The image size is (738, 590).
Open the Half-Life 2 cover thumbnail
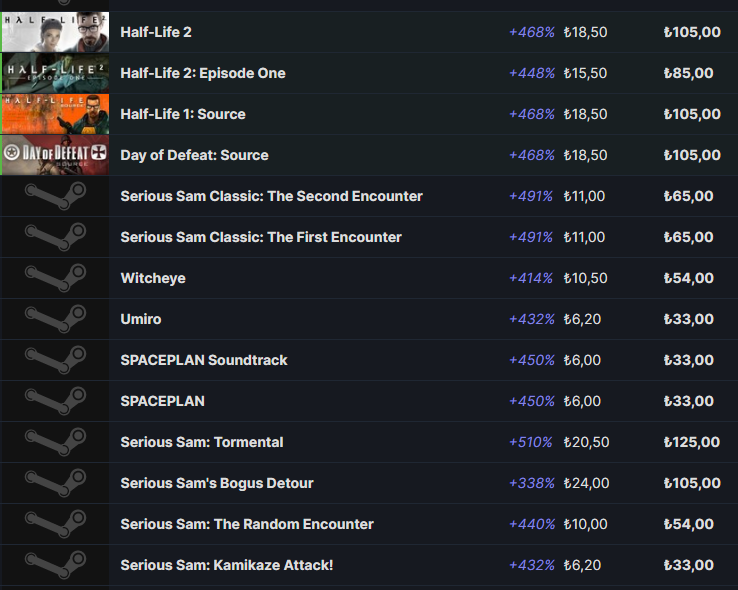(56, 32)
